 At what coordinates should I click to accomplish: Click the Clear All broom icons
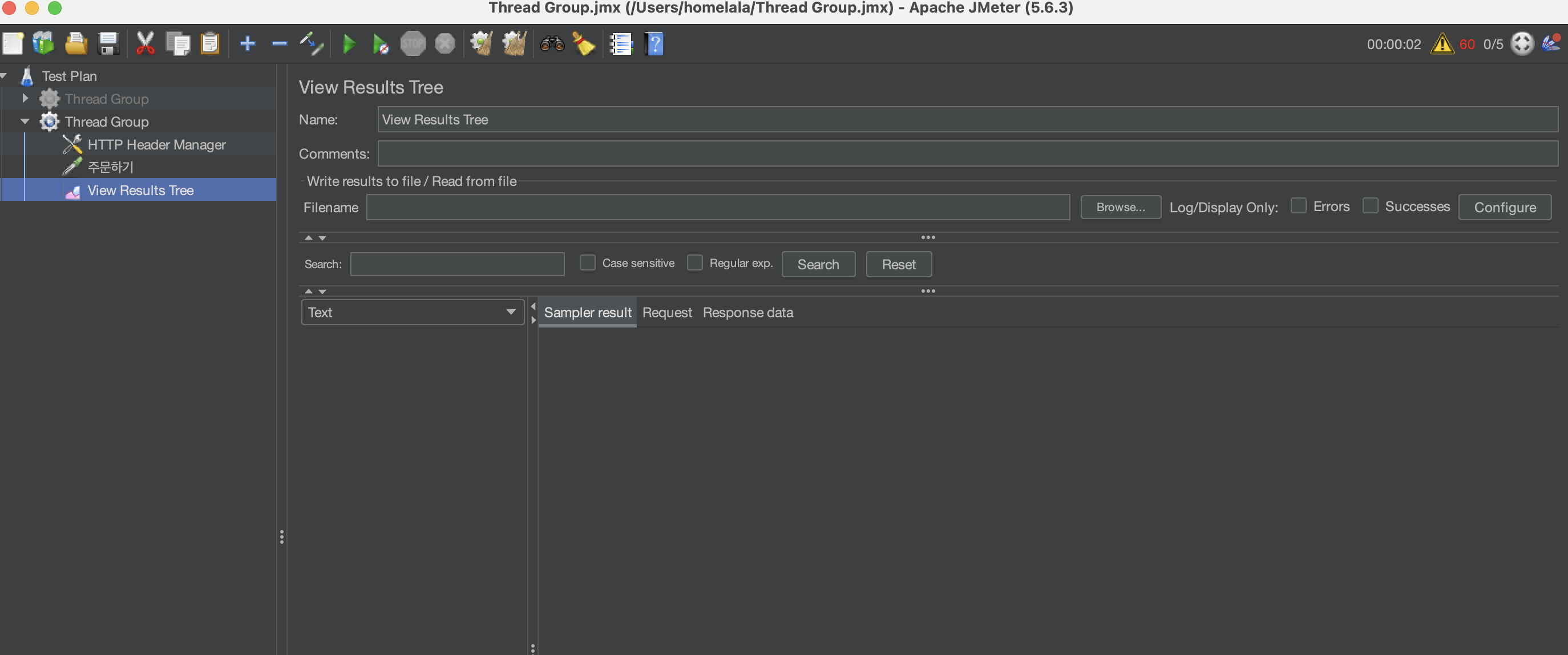point(514,44)
